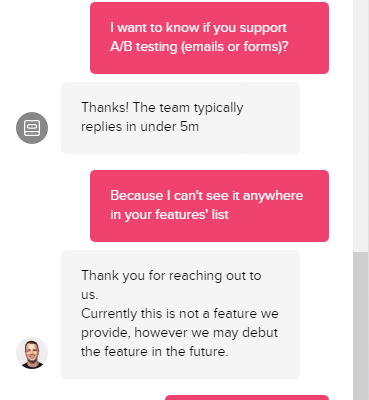Click the line "the feature in the future."

[155, 352]
